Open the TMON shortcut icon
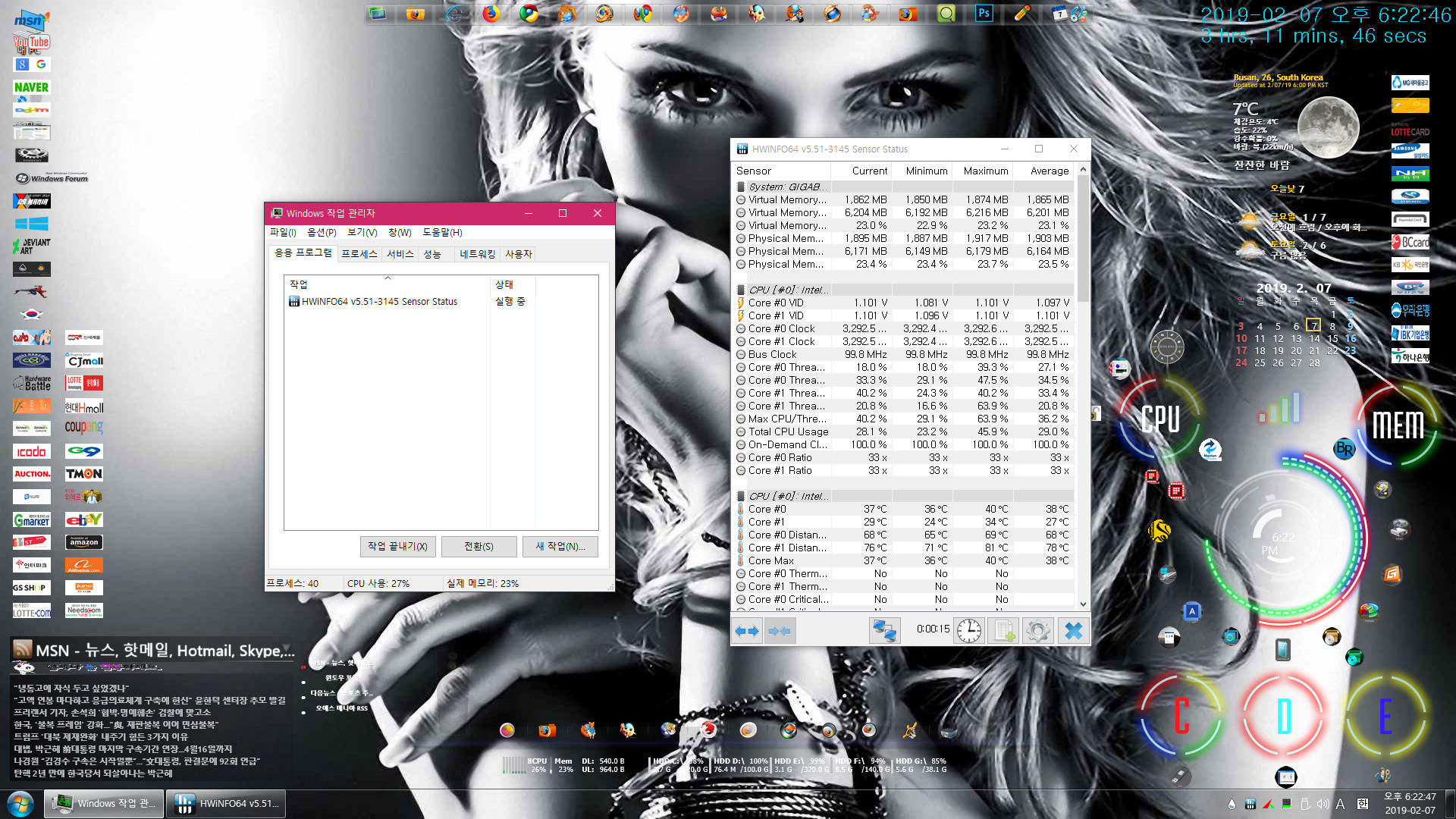Screen dimensions: 1456x819 (83, 474)
